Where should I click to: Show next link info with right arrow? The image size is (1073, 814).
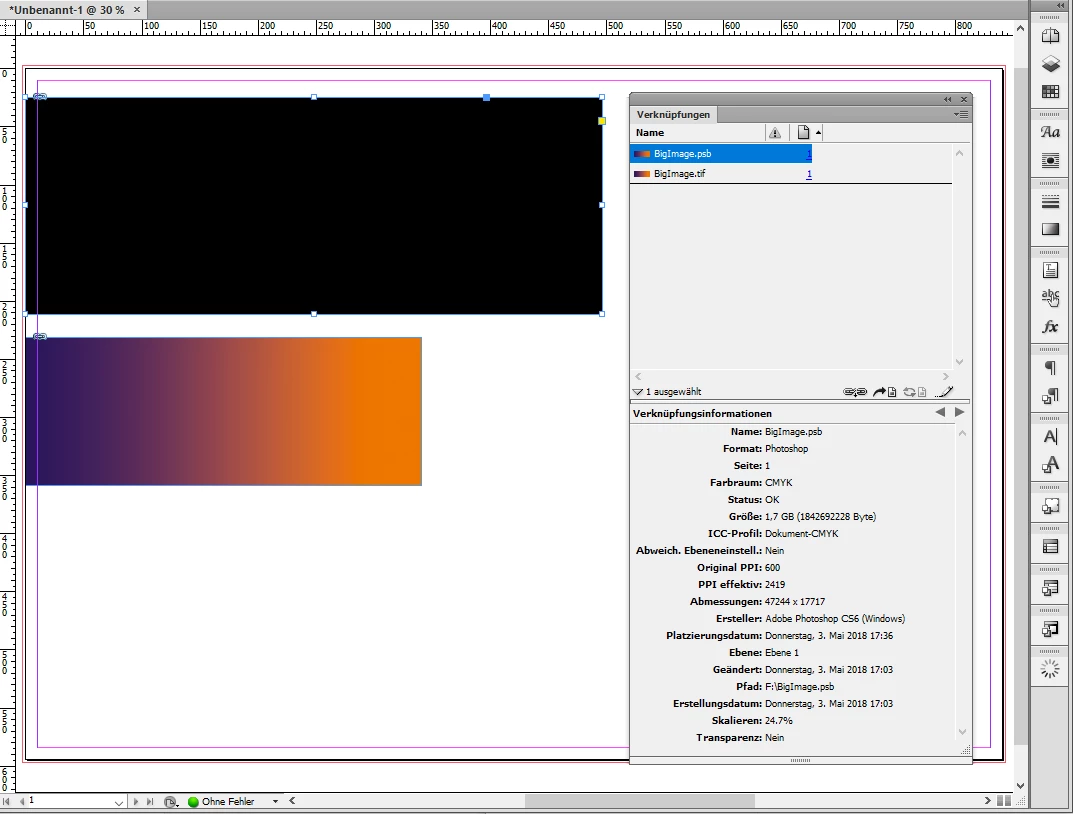tap(959, 412)
